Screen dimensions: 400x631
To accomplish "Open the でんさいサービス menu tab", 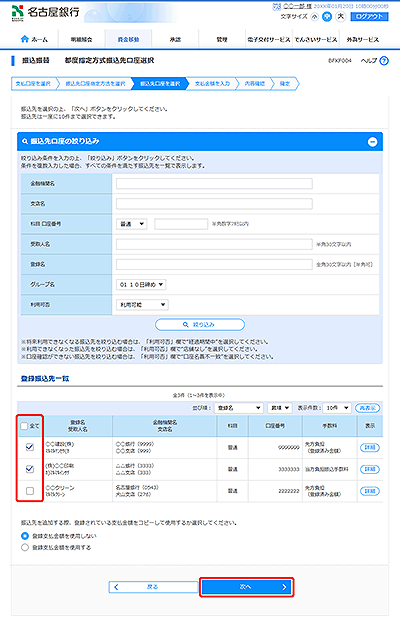I will (x=316, y=39).
